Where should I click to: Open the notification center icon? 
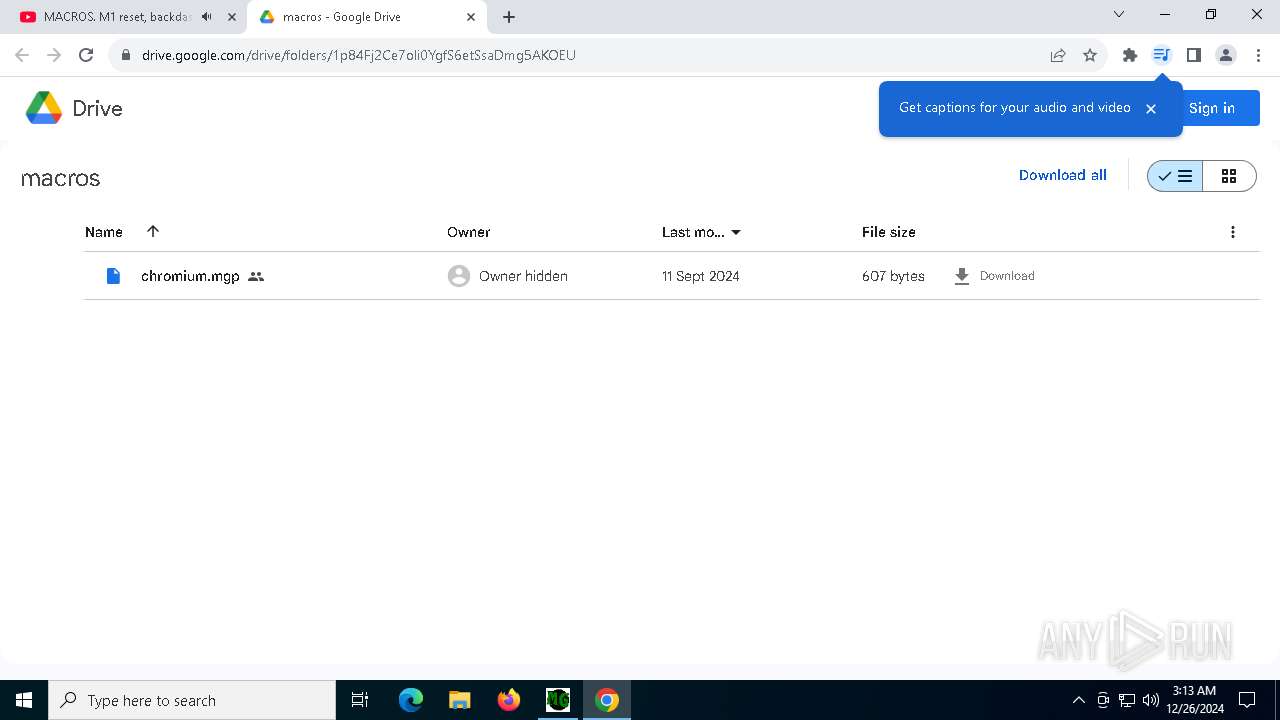pyautogui.click(x=1247, y=700)
